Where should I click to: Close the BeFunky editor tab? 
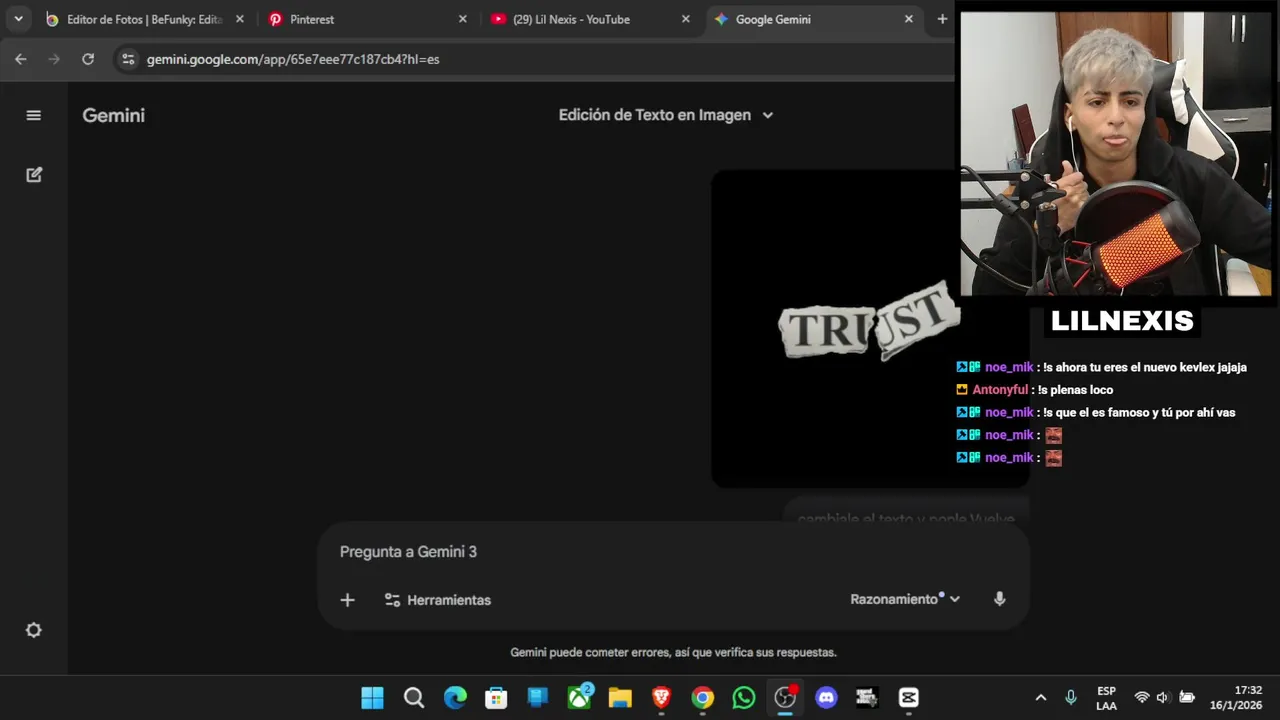coord(239,19)
